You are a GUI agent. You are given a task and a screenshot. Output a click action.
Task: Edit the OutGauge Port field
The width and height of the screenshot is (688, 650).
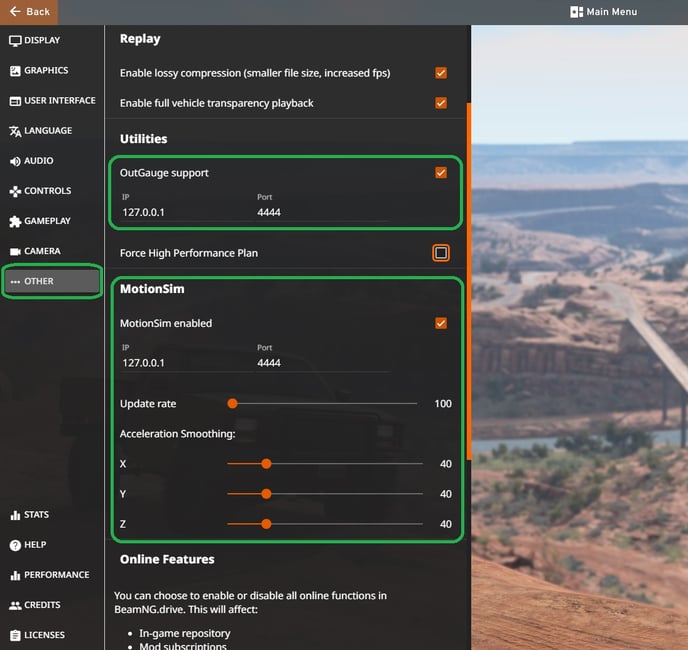tap(322, 212)
